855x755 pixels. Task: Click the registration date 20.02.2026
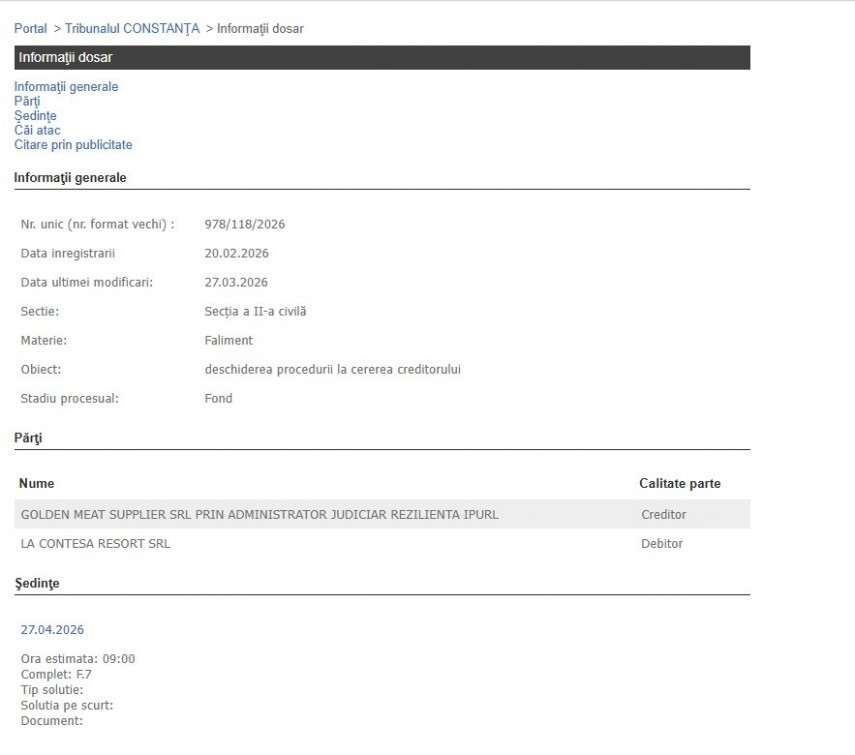tap(236, 254)
